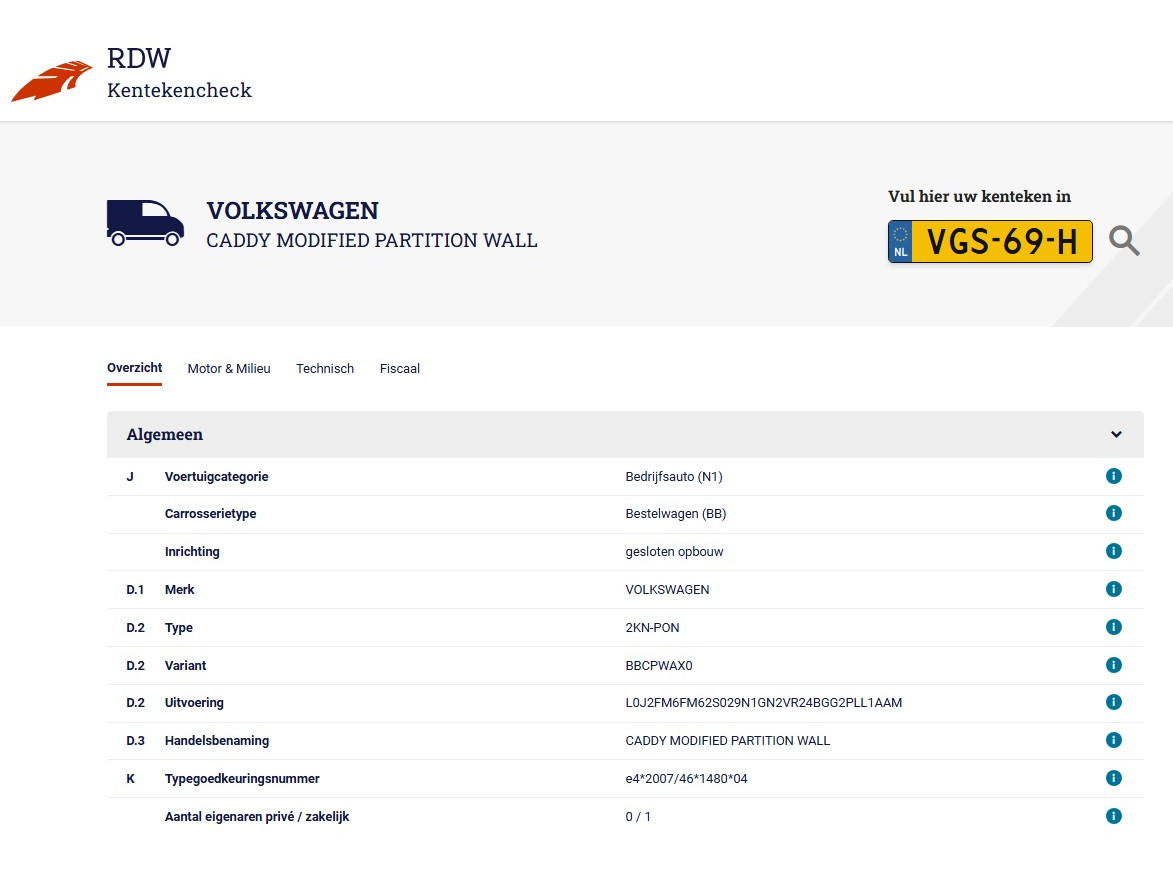Click the magnifying glass search icon
Viewport: 1173px width, 879px height.
coord(1124,241)
